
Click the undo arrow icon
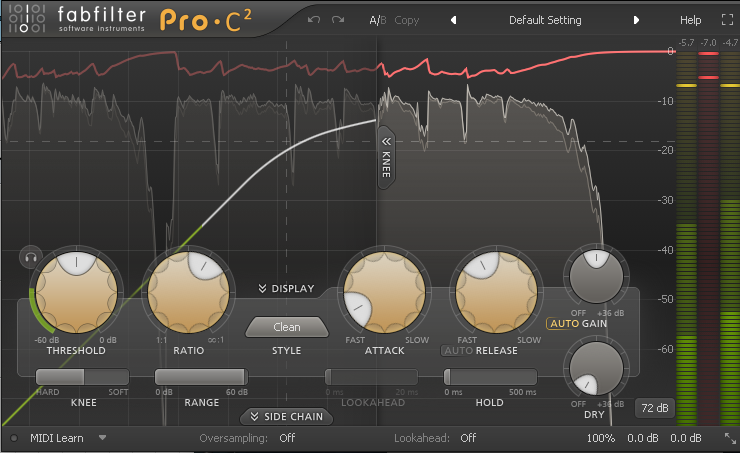click(x=314, y=20)
